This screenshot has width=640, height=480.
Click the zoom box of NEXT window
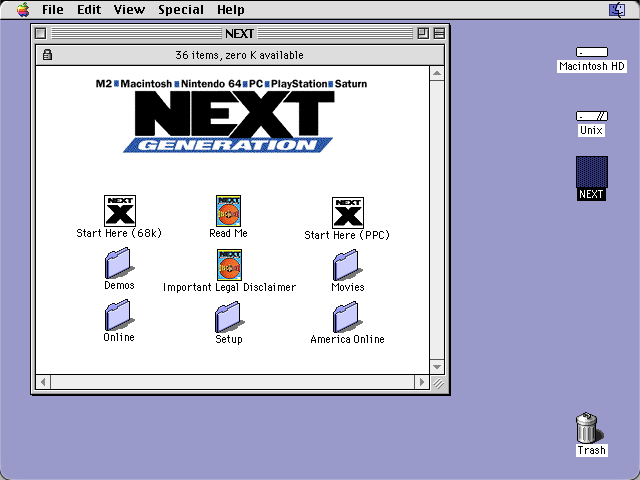[423, 33]
